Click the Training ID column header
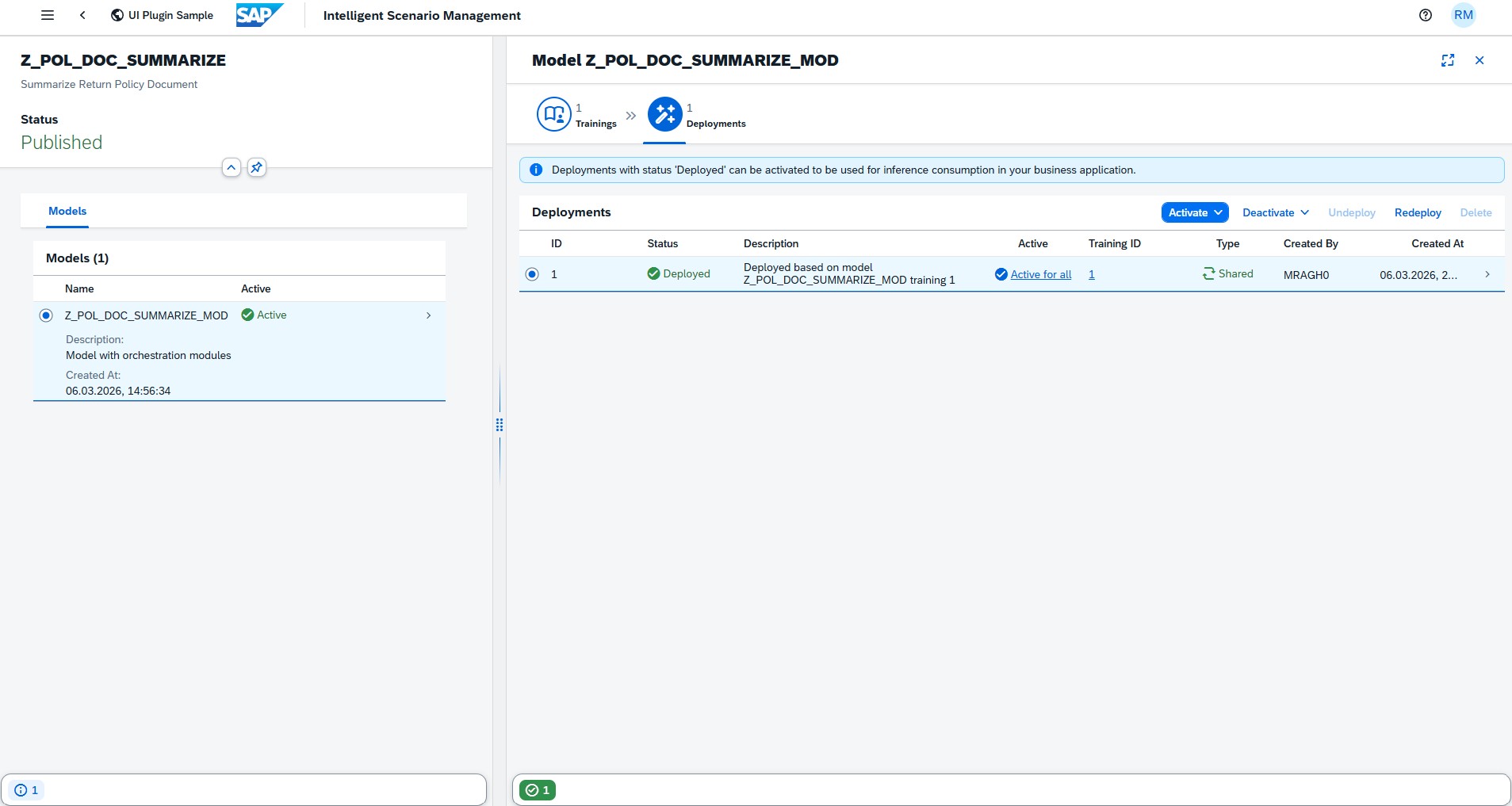Image resolution: width=1512 pixels, height=806 pixels. (1115, 243)
